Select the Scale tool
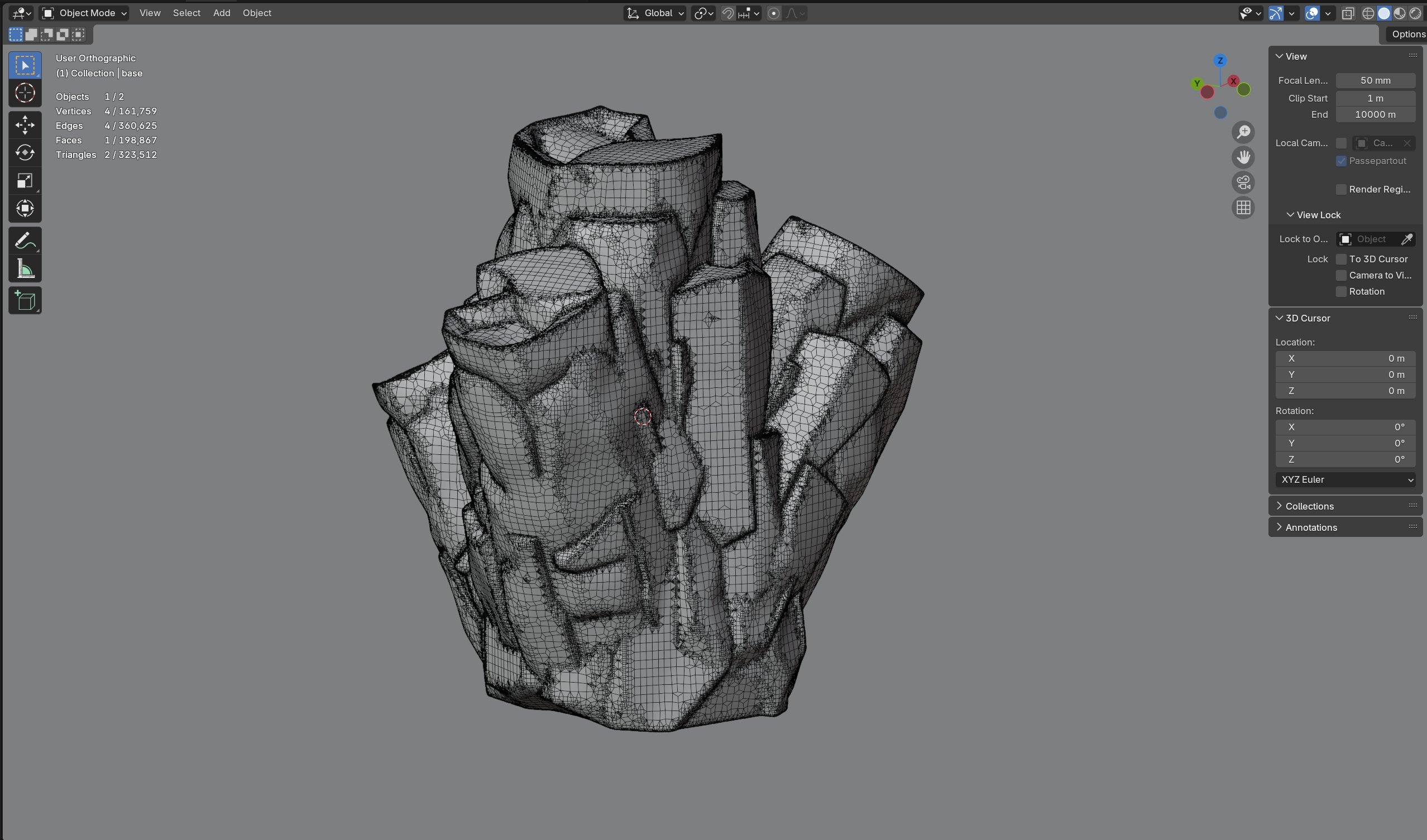The width and height of the screenshot is (1427, 840). point(25,181)
